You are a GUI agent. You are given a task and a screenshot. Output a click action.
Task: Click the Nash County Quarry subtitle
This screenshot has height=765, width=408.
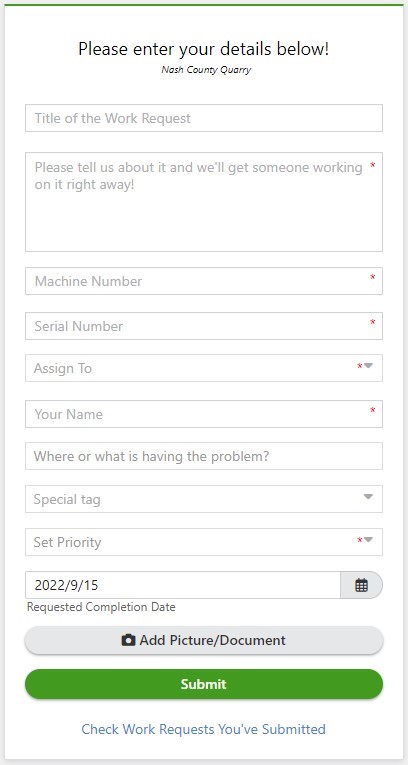(x=206, y=69)
